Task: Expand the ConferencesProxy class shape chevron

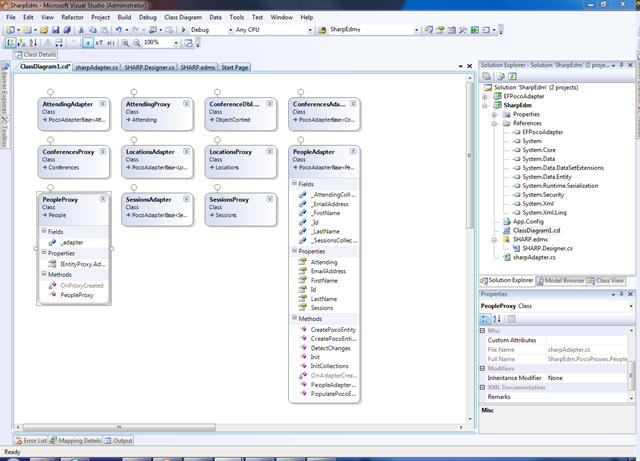Action: [x=103, y=151]
